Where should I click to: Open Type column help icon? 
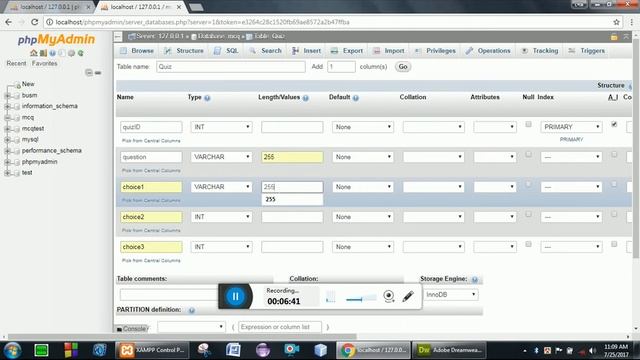pos(207,98)
